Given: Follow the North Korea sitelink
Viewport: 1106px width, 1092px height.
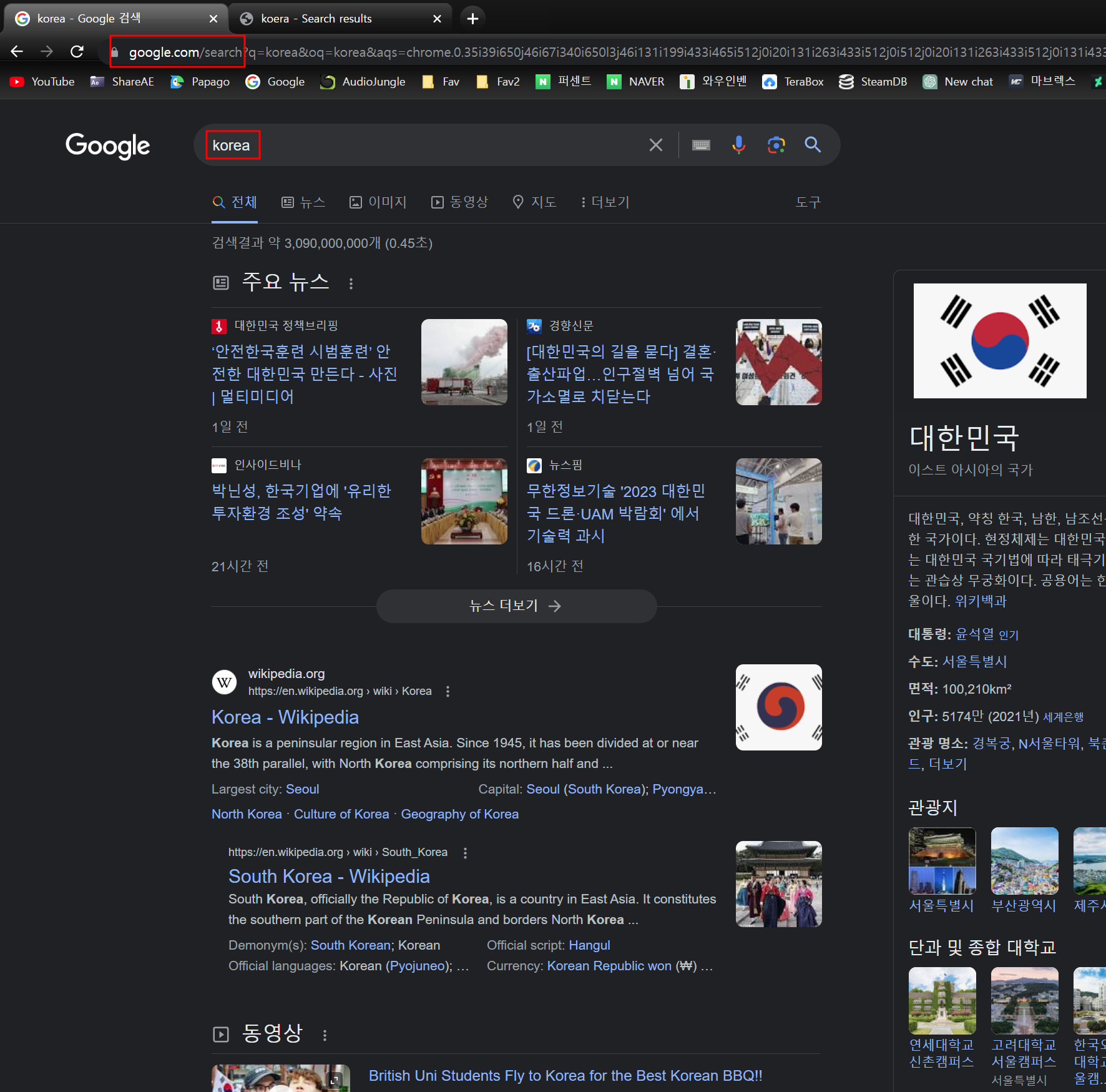Looking at the screenshot, I should coord(247,814).
